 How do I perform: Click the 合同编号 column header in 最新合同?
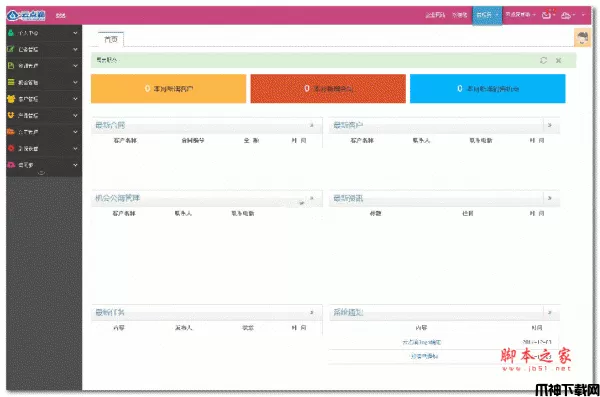pos(193,141)
